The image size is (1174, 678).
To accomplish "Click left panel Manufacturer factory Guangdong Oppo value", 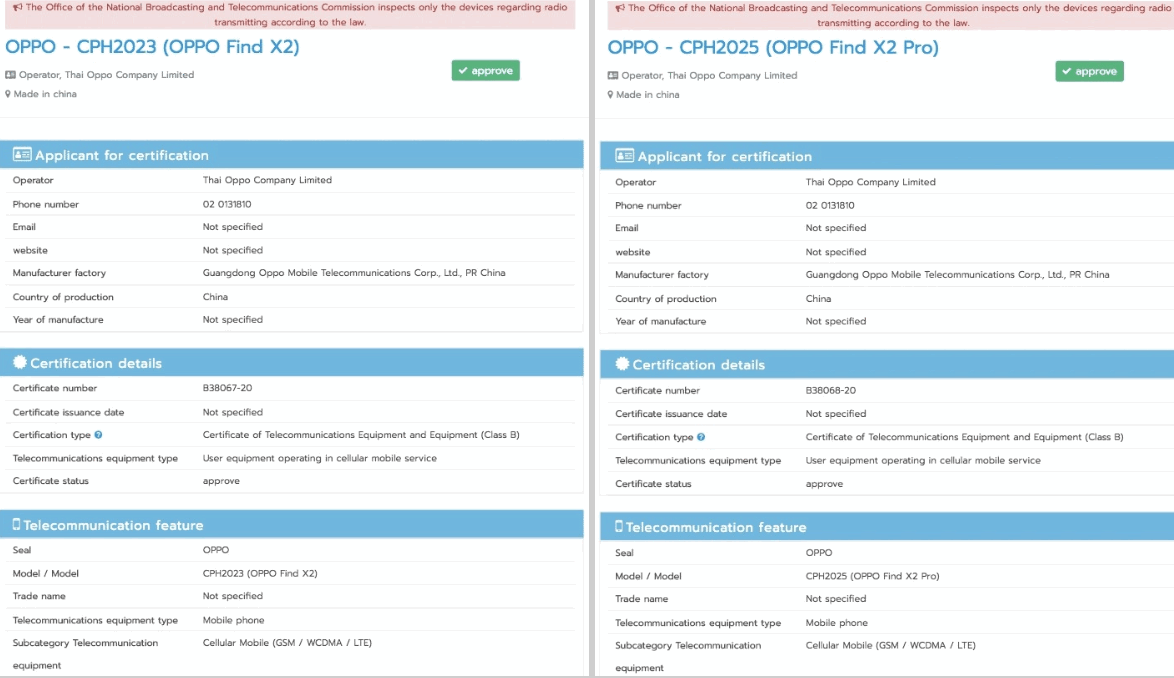I will 354,273.
